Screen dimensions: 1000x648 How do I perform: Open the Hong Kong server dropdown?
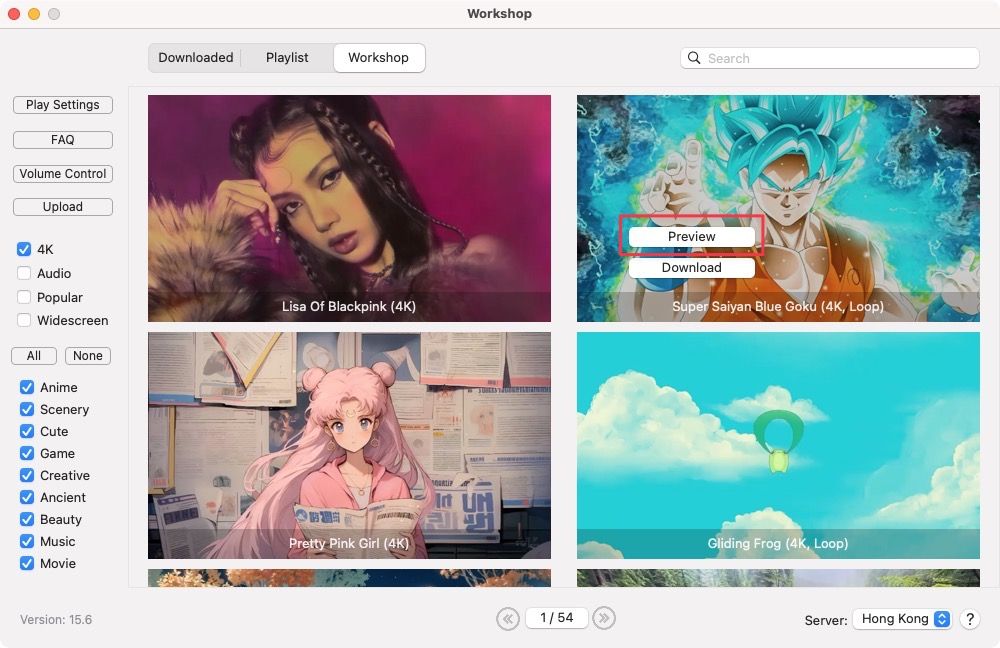point(900,618)
